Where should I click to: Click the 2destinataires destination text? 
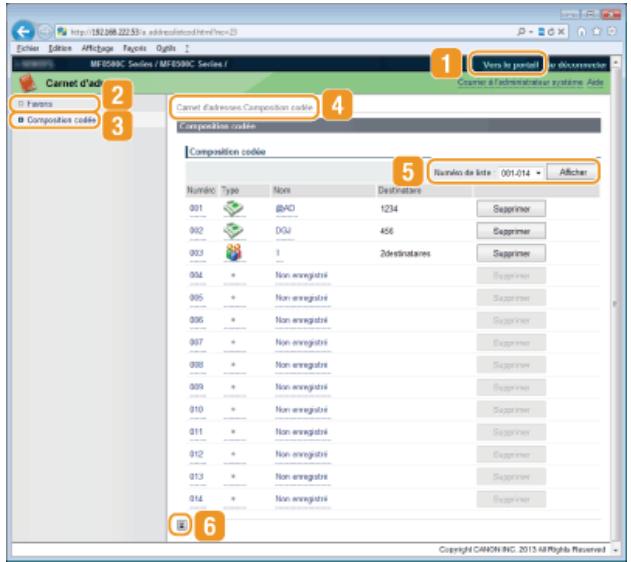point(405,253)
